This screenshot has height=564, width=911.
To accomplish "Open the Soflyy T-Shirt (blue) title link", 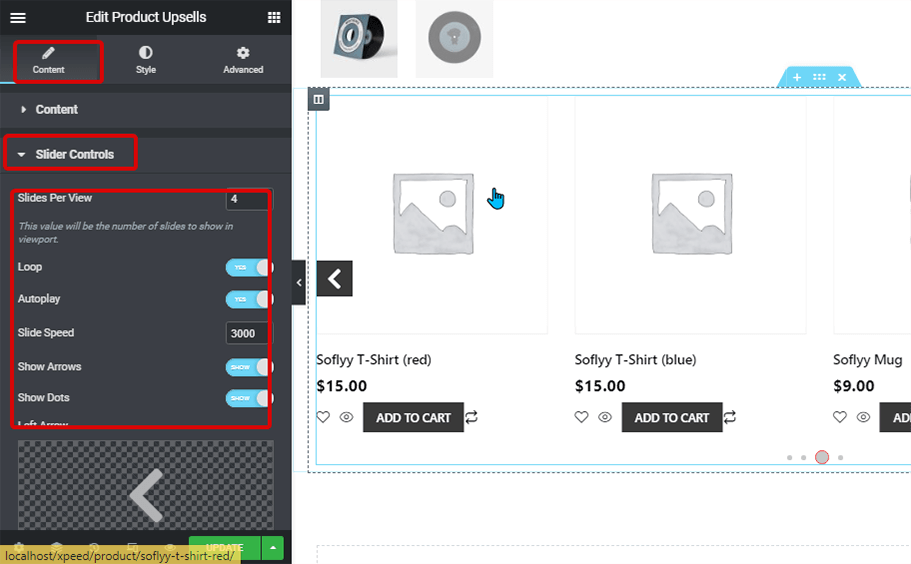I will tap(635, 360).
